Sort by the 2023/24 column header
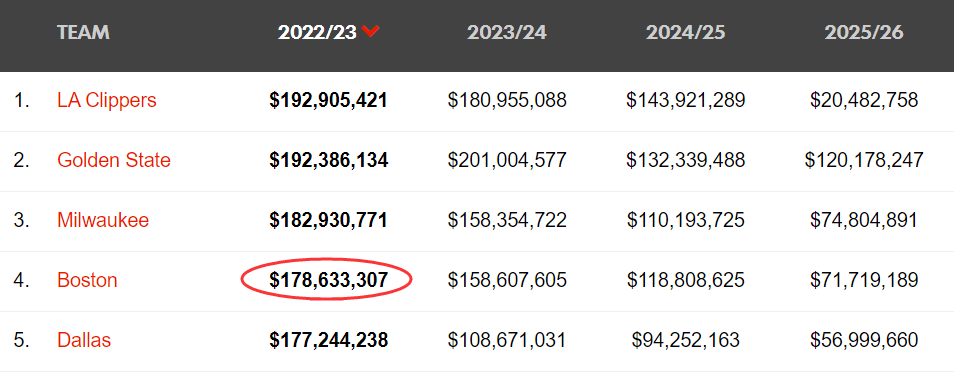 tap(507, 32)
